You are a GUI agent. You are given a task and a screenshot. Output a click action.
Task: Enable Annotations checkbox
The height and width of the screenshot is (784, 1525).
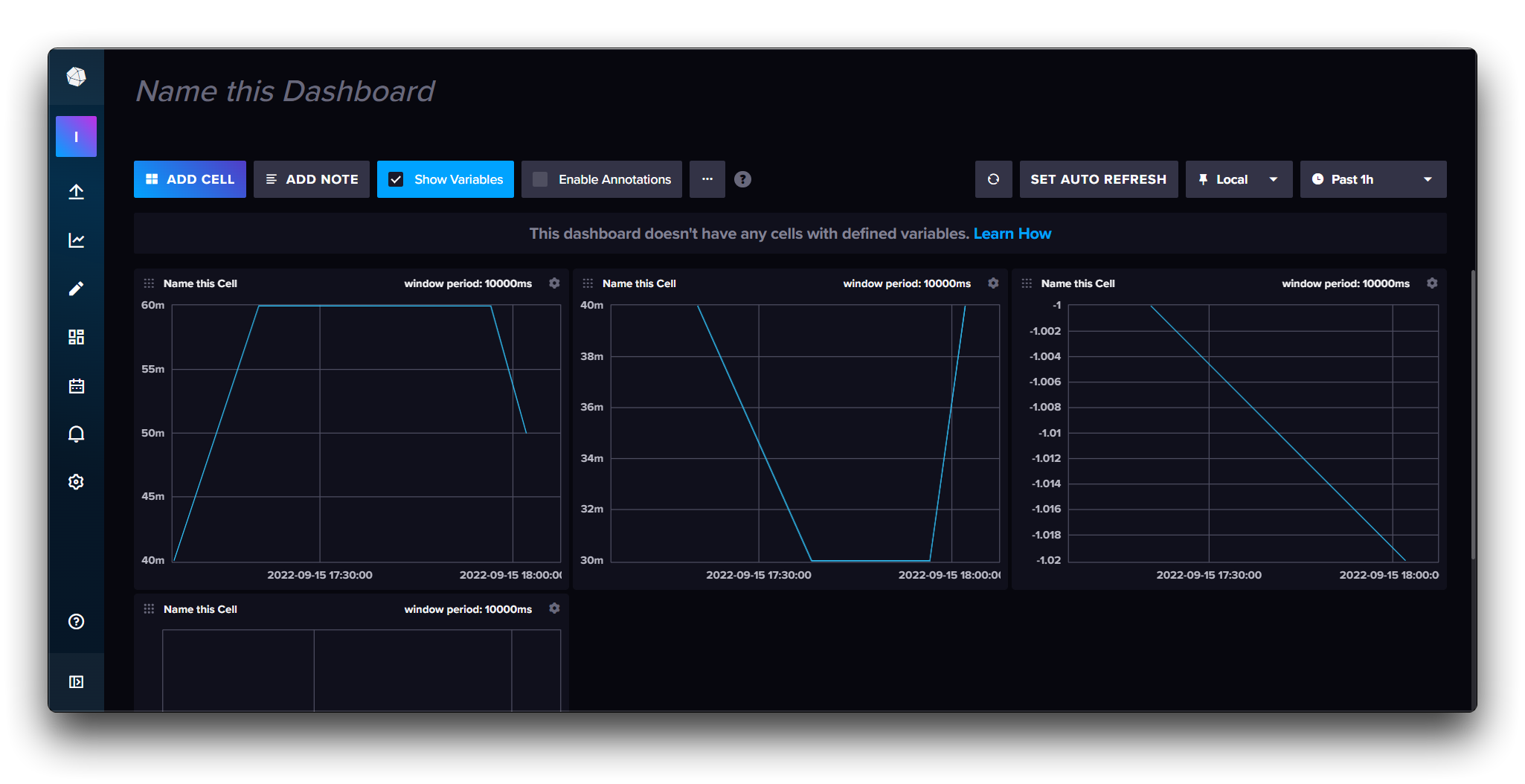[540, 179]
